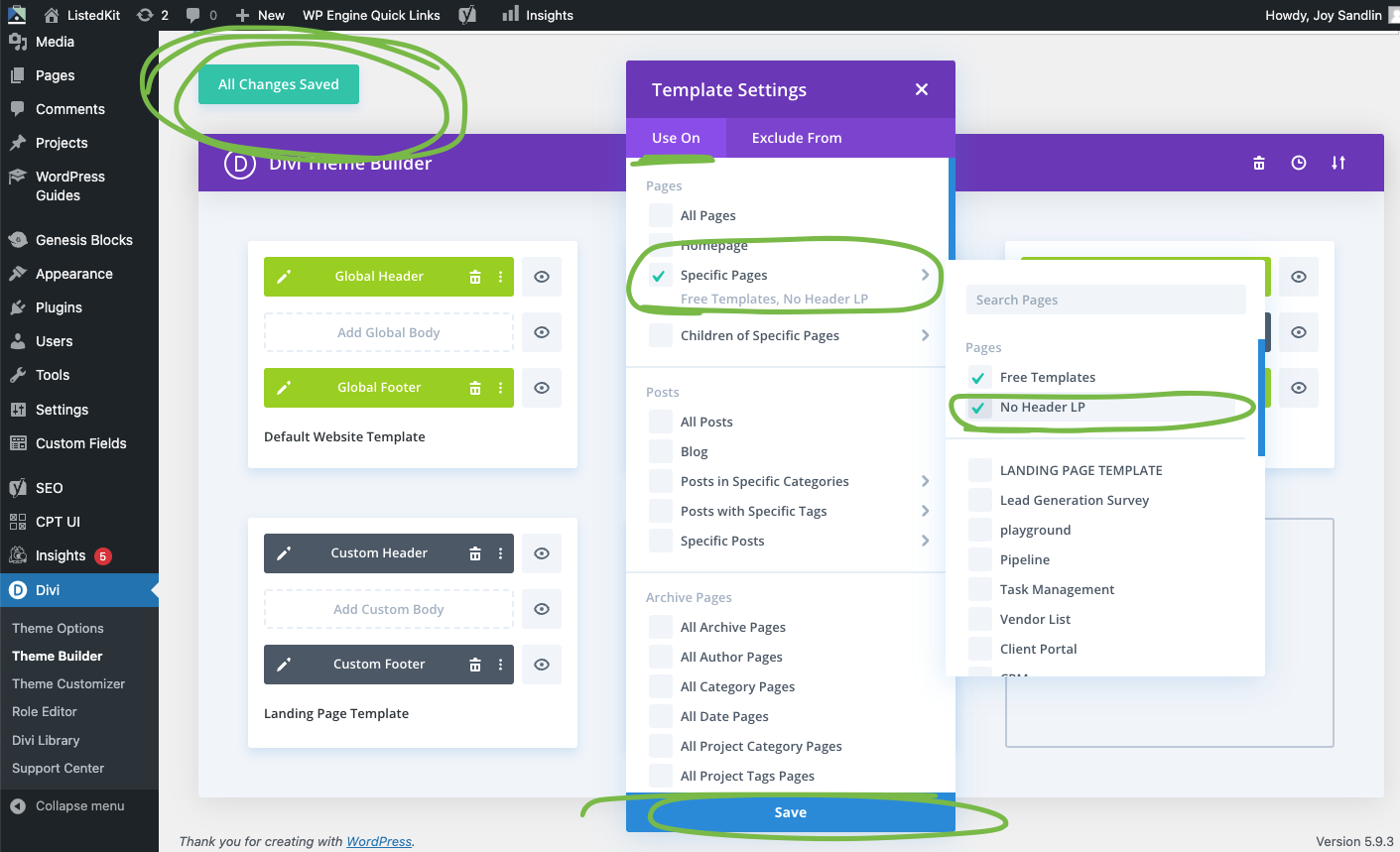Open Theme Customizer submenu item
This screenshot has width=1400, height=852.
[68, 683]
